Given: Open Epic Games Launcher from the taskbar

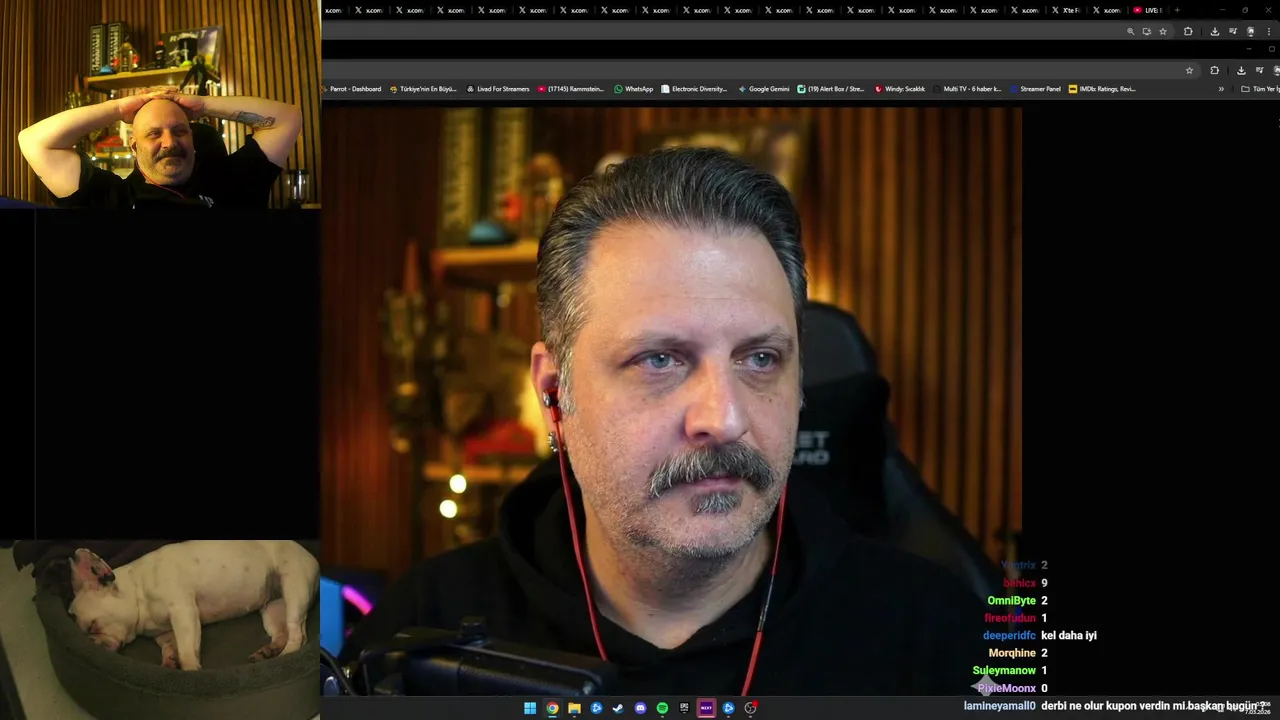Looking at the screenshot, I should [684, 708].
